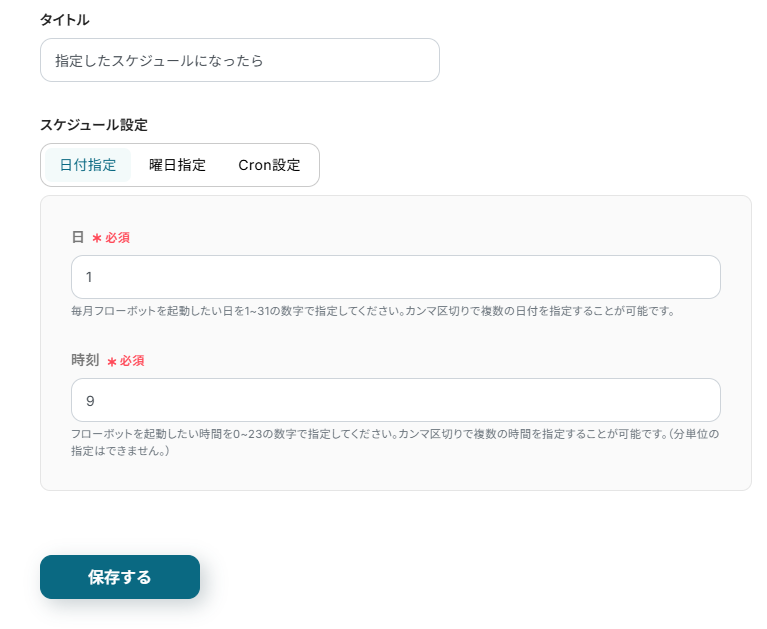This screenshot has height=629, width=767.
Task: Click the 必須 marker beside 時刻 label
Action: click(126, 361)
